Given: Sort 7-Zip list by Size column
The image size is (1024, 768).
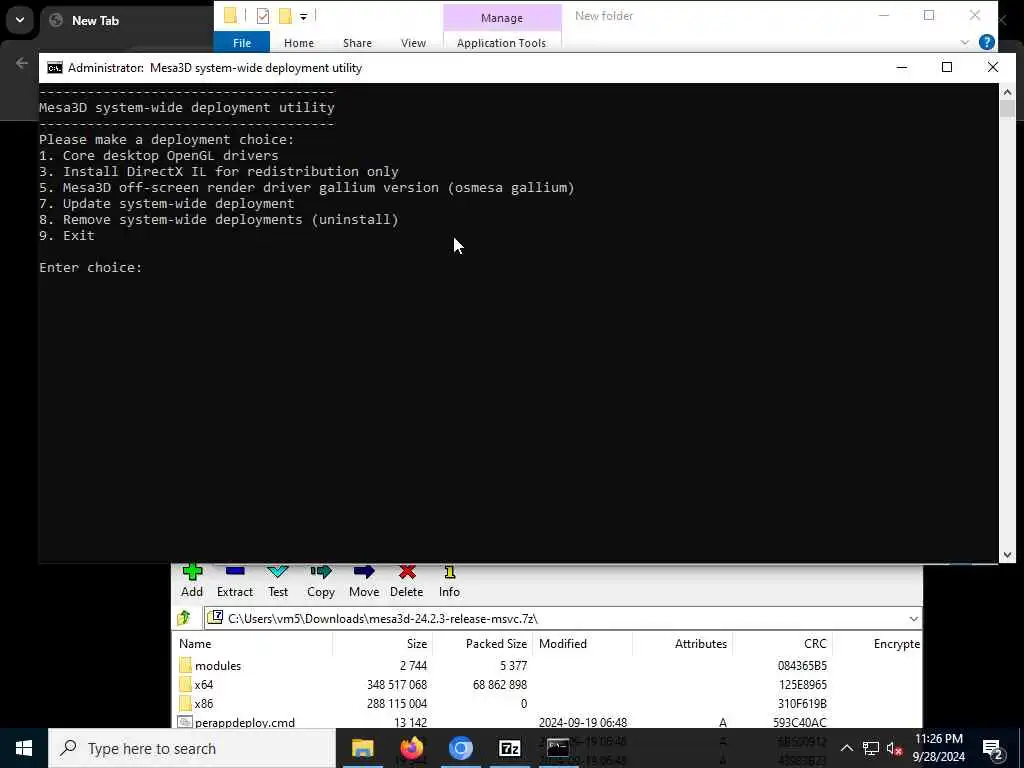Looking at the screenshot, I should (383, 643).
